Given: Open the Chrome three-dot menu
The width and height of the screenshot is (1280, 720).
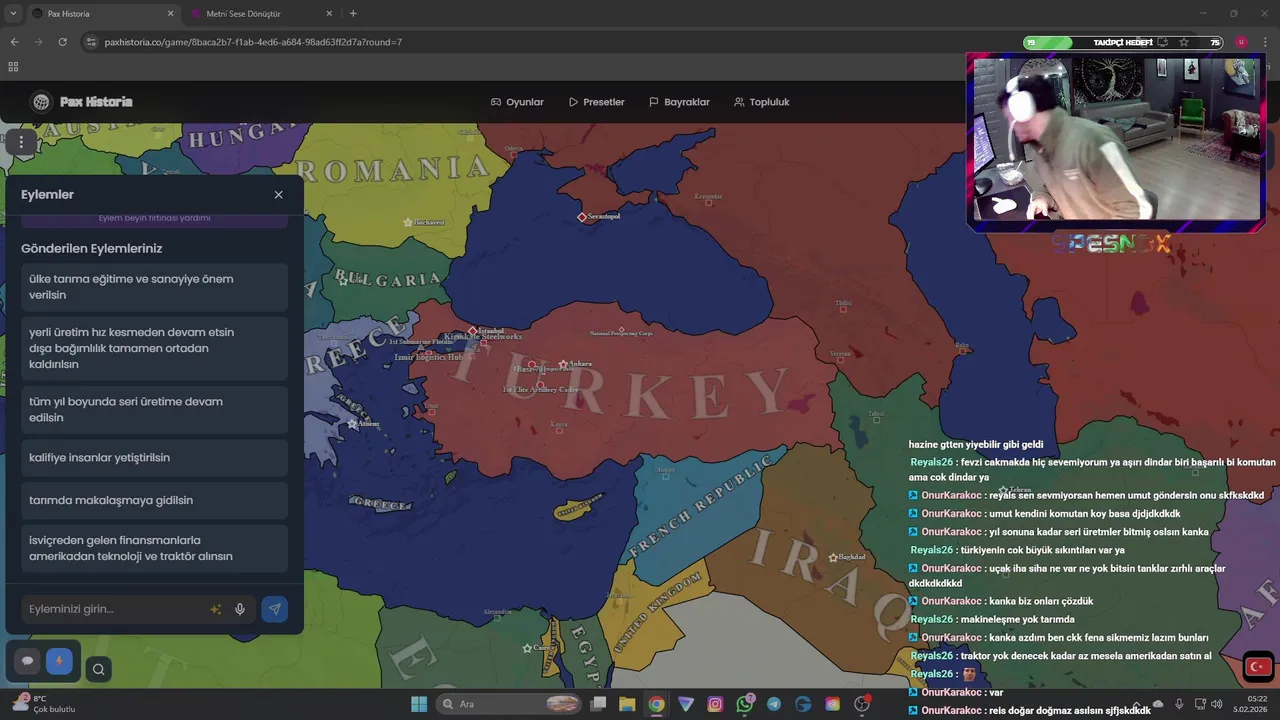Looking at the screenshot, I should [x=1266, y=42].
